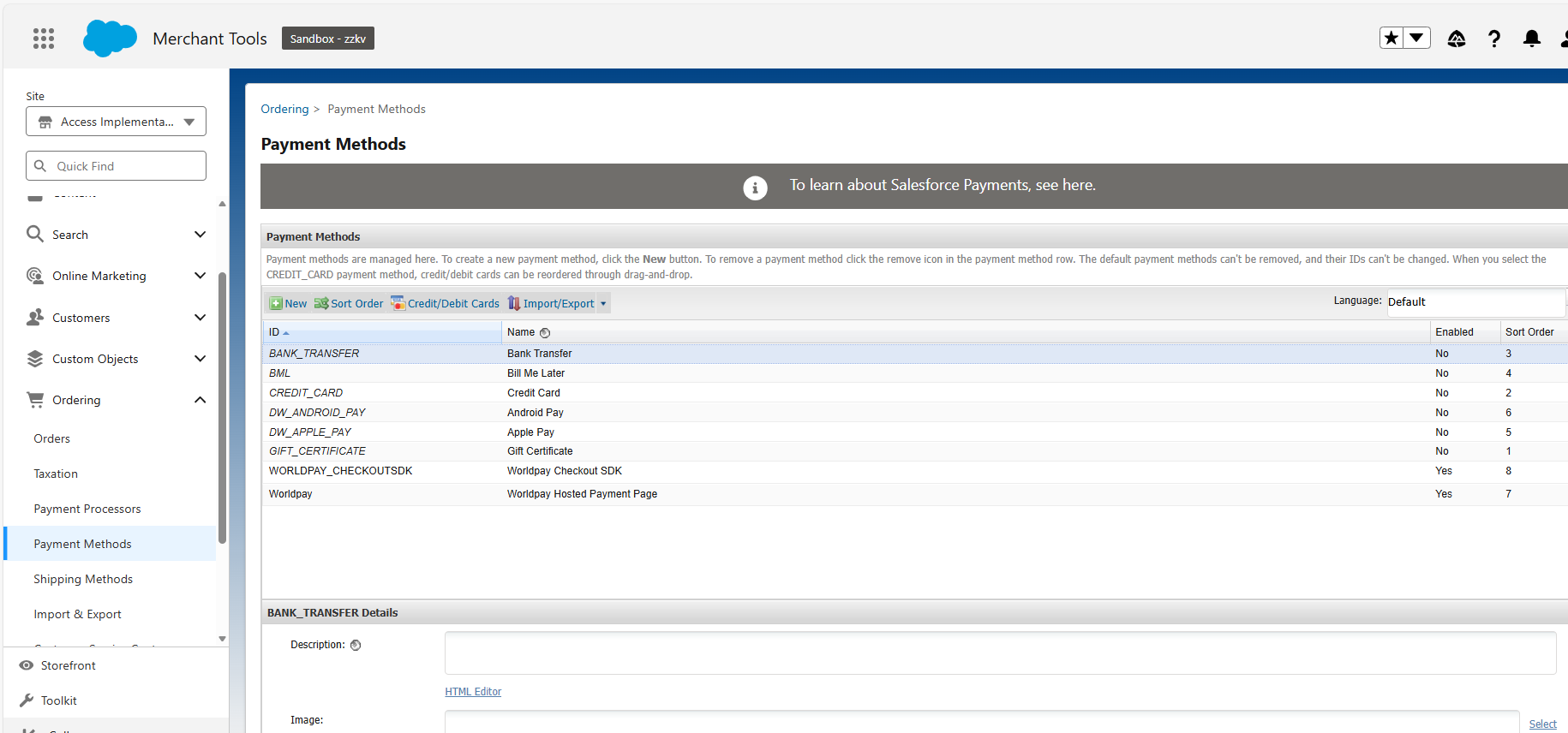The image size is (1568, 733).
Task: Click the Custom Objects stack icon
Action: pyautogui.click(x=34, y=358)
